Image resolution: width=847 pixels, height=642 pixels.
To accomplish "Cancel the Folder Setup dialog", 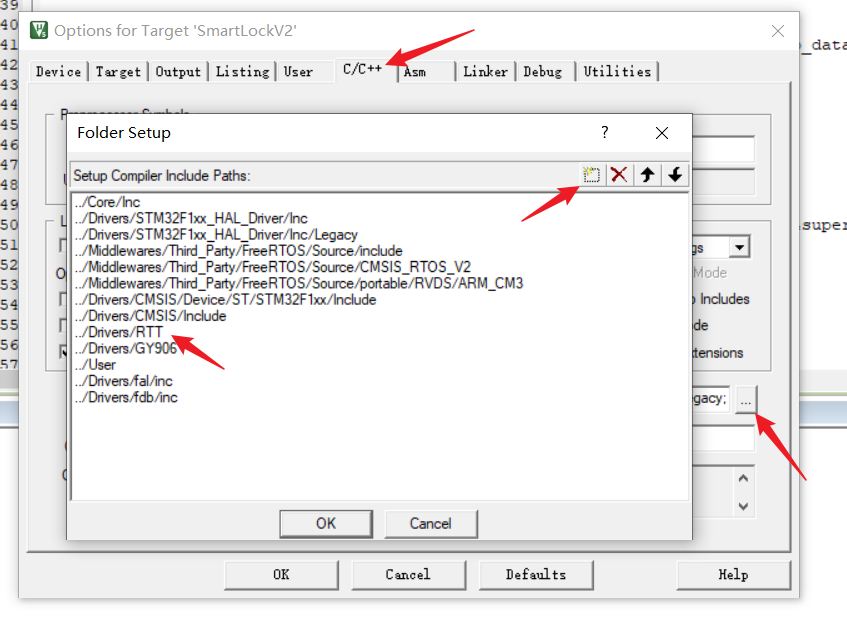I will [430, 523].
